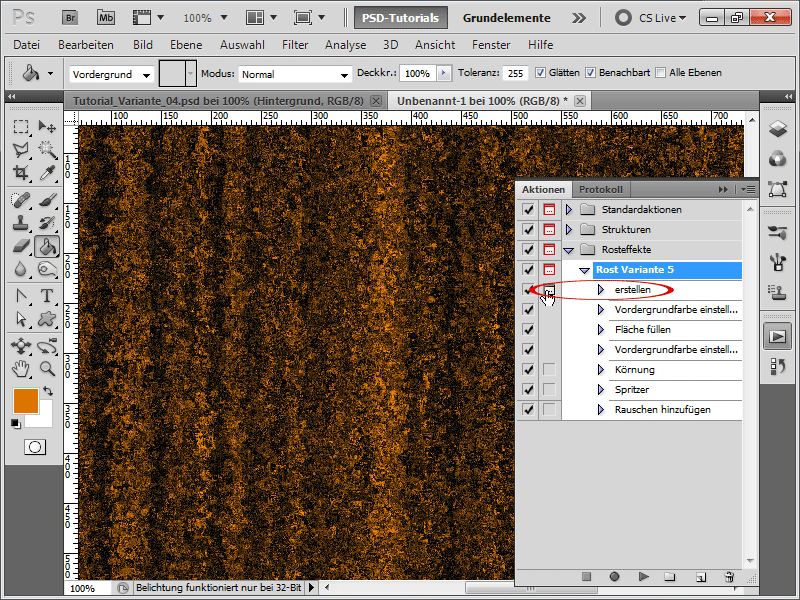Screen dimensions: 800x600
Task: Select the Paint Bucket tool in toolbox
Action: [47, 247]
